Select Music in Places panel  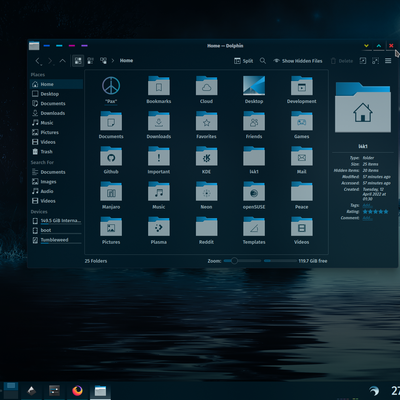[56, 123]
